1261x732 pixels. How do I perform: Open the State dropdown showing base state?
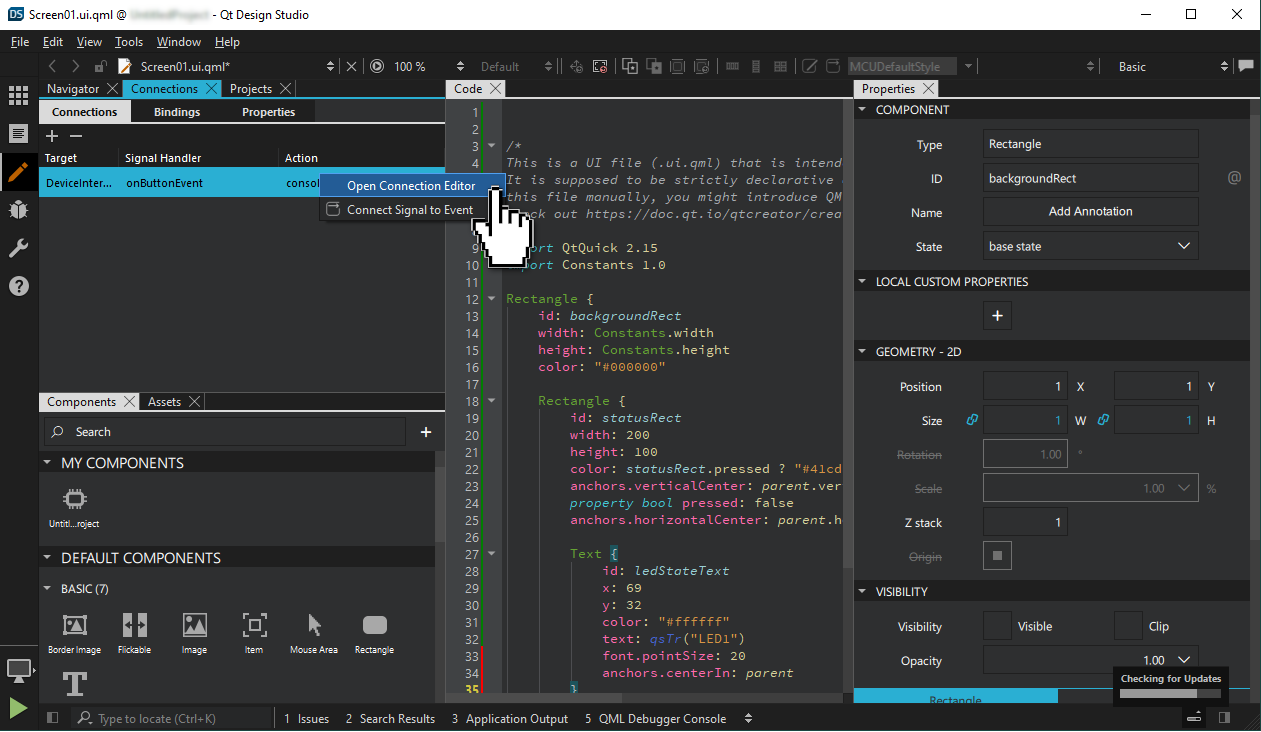point(1090,246)
